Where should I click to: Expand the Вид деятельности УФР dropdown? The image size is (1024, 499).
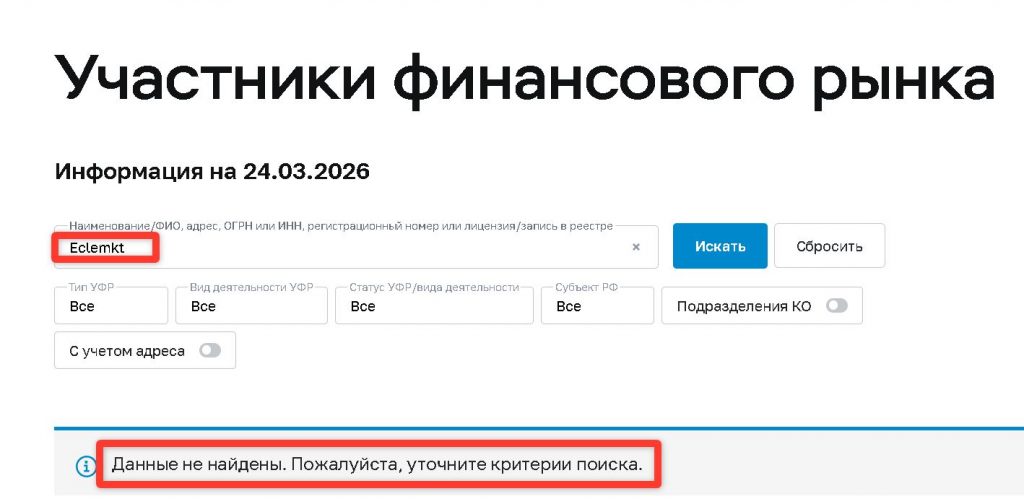[x=251, y=306]
